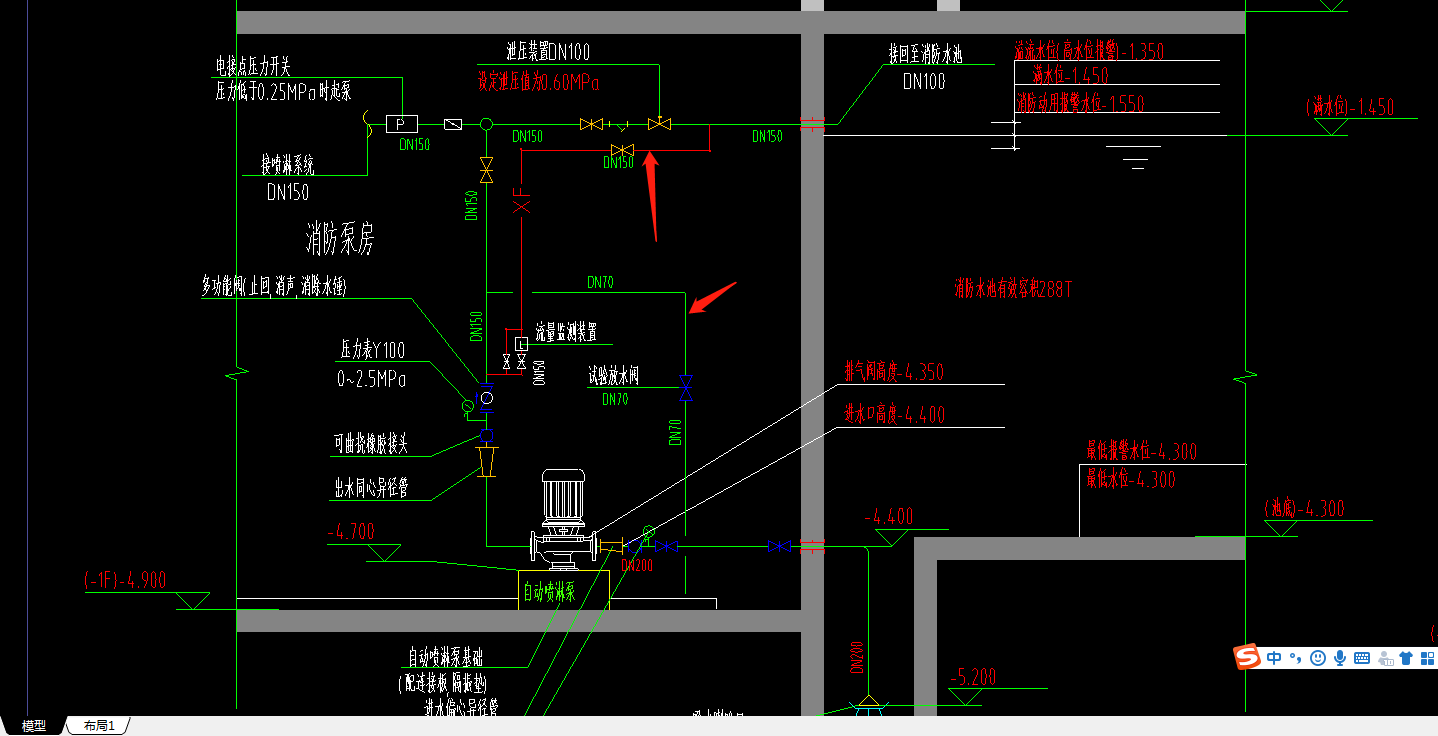Select the 试验放水阀 label

click(x=613, y=375)
